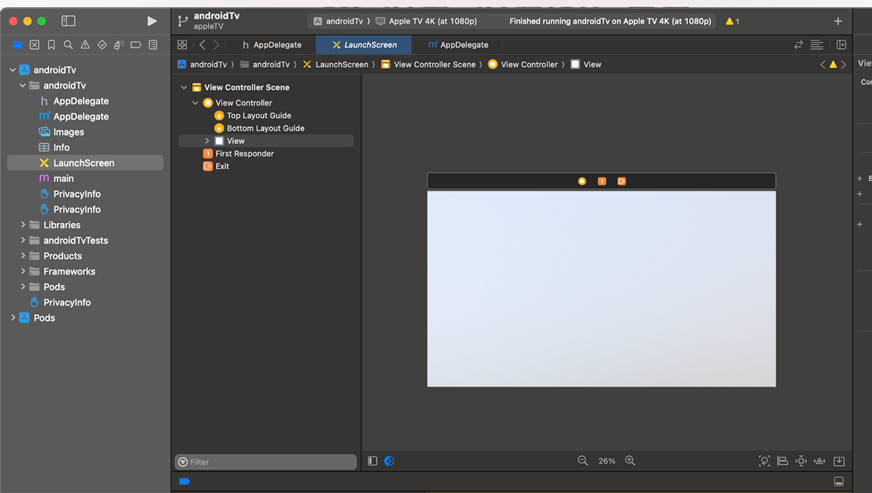Zoom out the canvas
The width and height of the screenshot is (872, 493).
582,461
